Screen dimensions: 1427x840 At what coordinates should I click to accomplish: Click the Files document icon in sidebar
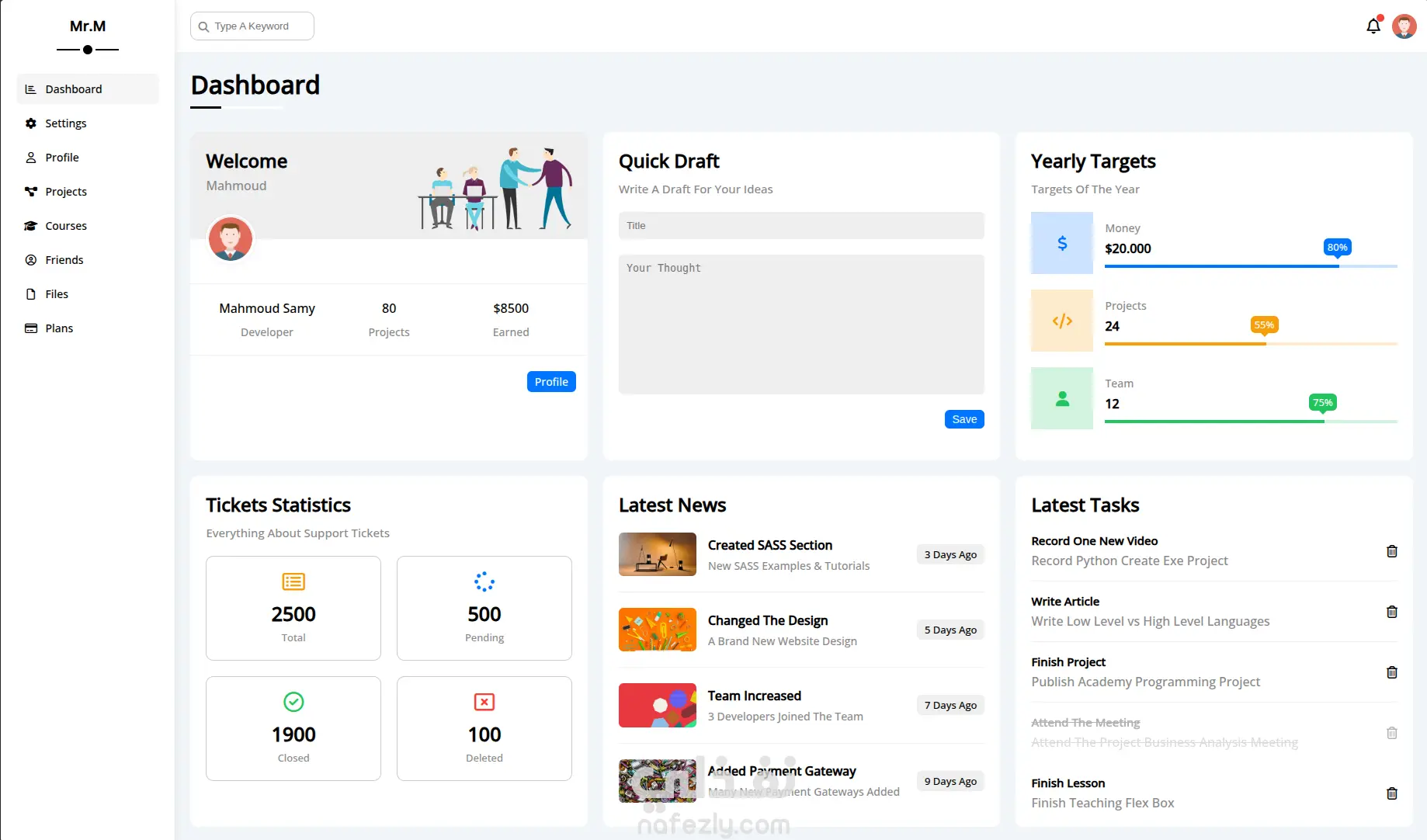(x=31, y=294)
